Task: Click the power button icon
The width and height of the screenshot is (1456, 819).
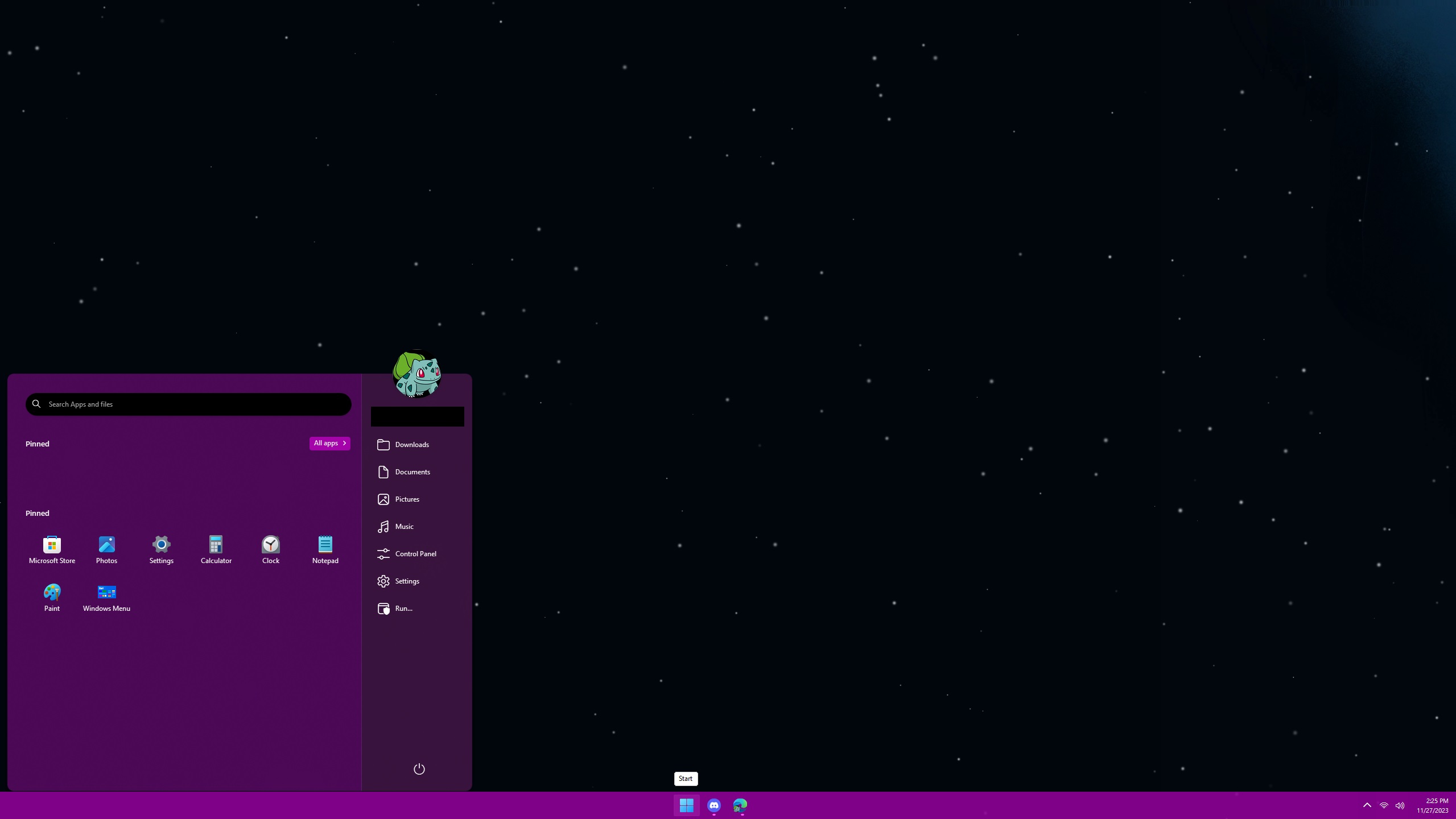Action: click(419, 769)
